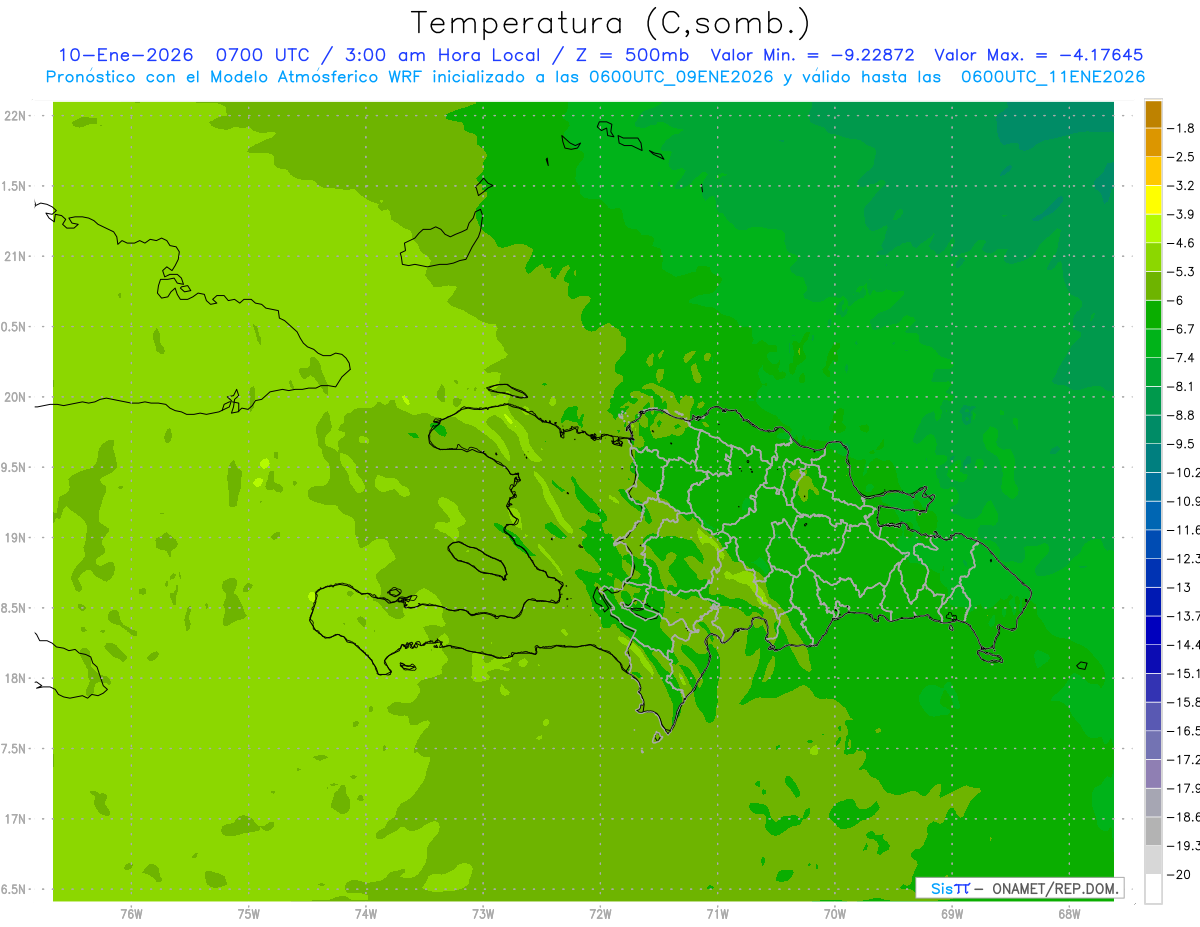
Task: Click the 'SisTT - ONAMET/REP.DOM.' credit box
Action: [1019, 888]
